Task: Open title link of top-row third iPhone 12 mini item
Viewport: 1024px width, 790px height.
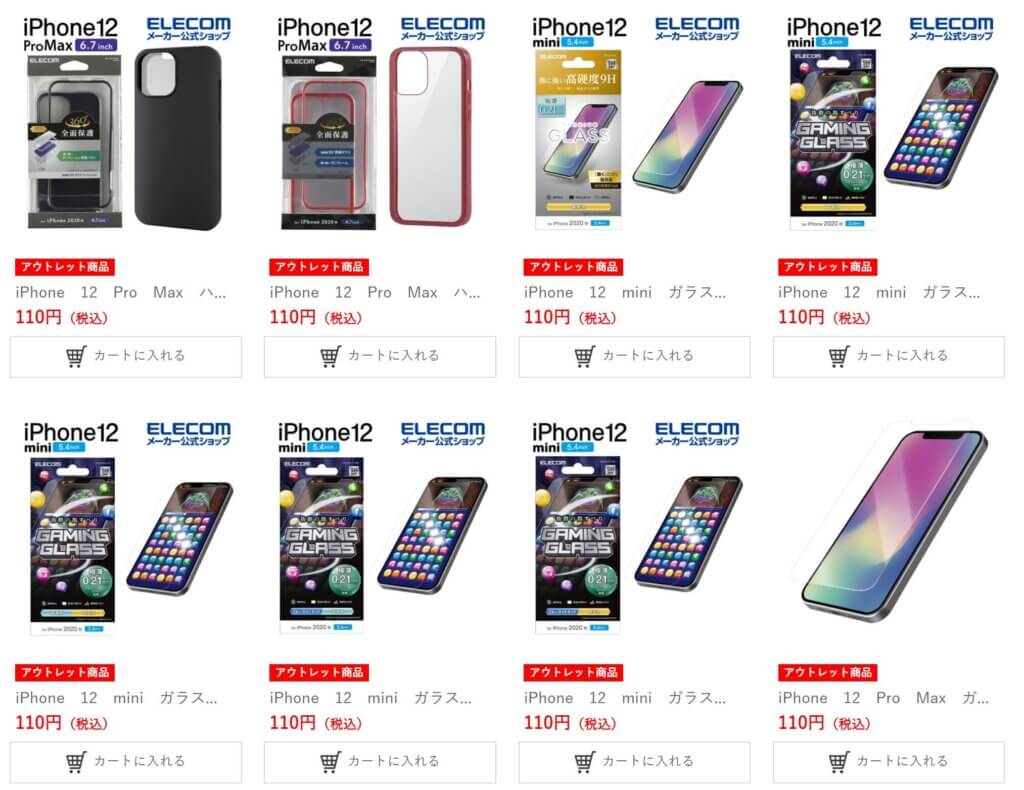Action: (625, 292)
